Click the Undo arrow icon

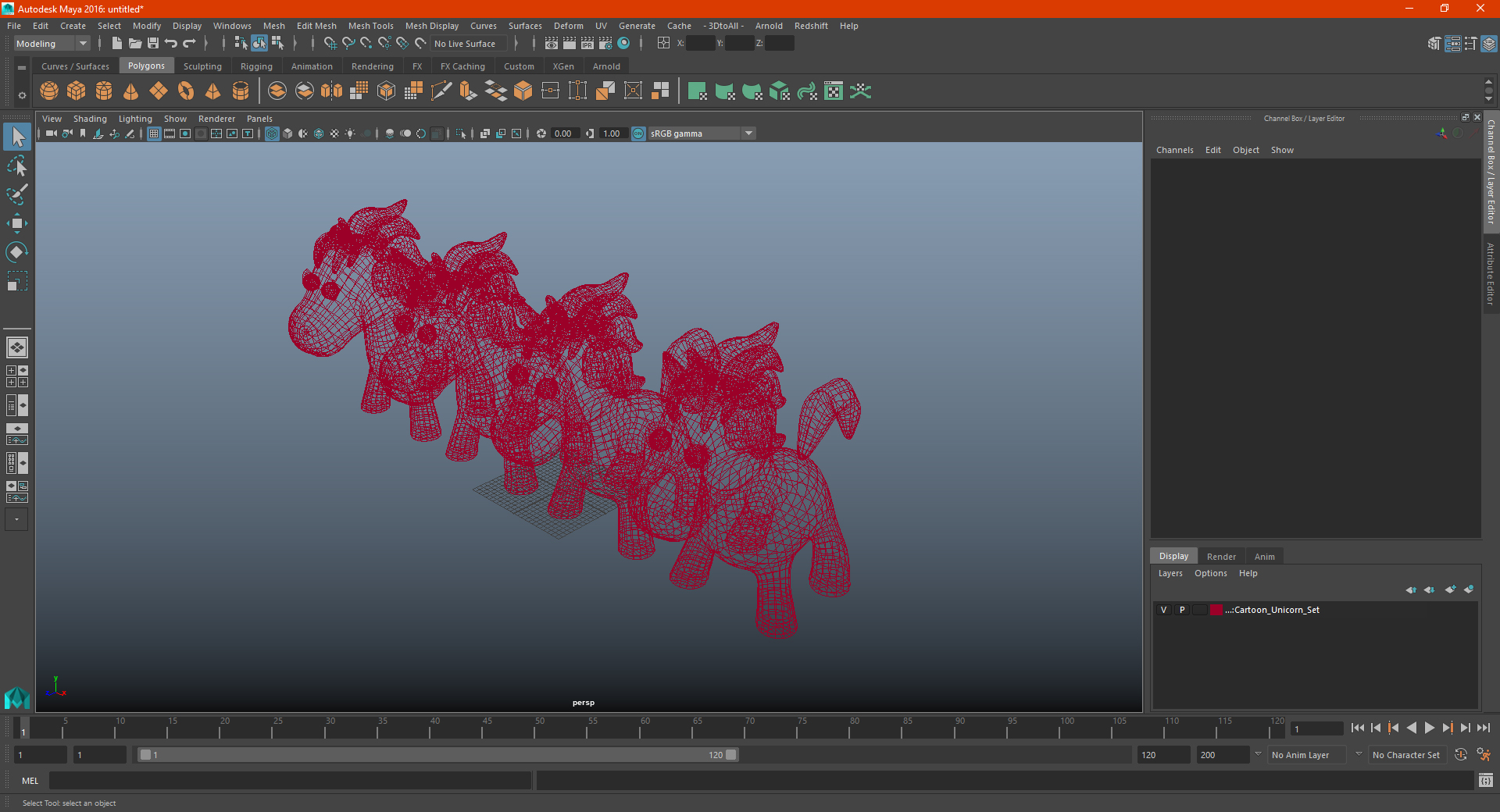tap(171, 44)
